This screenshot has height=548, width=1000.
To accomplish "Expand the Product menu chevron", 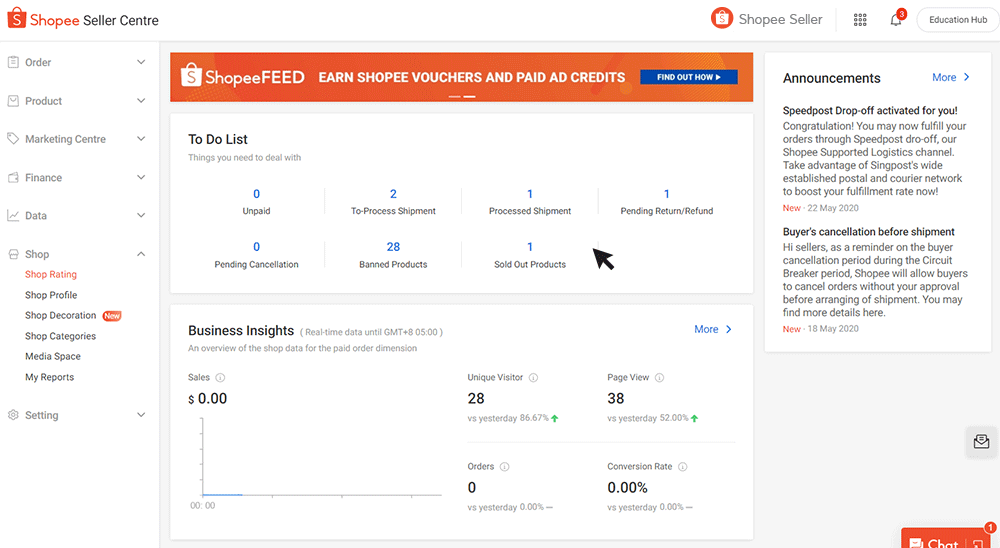I will click(x=141, y=101).
